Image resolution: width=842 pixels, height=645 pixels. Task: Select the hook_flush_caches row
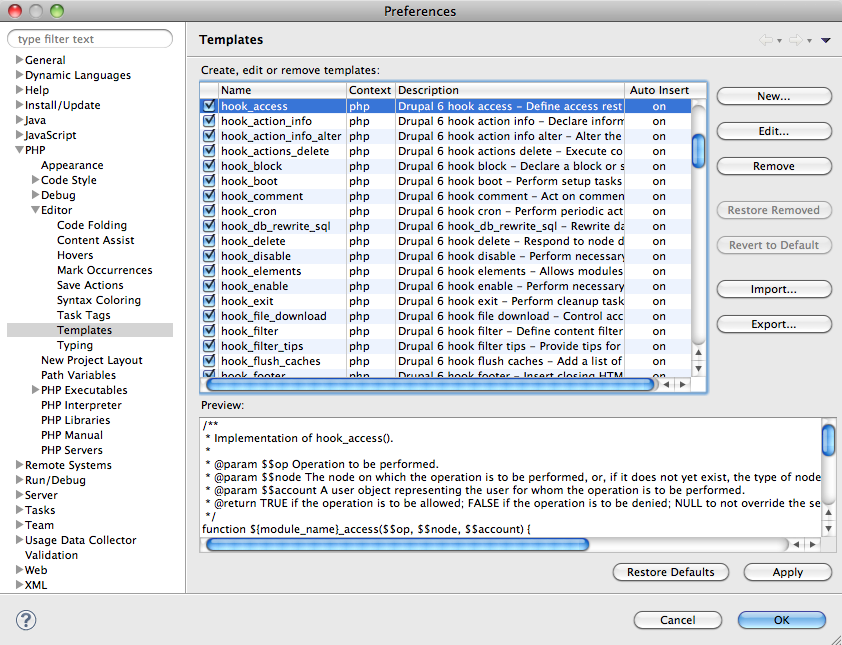(446, 361)
